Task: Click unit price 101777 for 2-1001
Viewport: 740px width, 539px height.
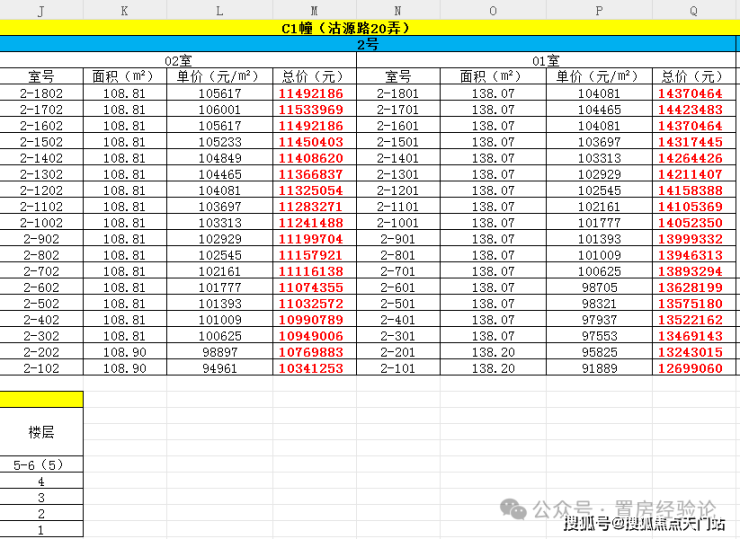Action: (599, 222)
